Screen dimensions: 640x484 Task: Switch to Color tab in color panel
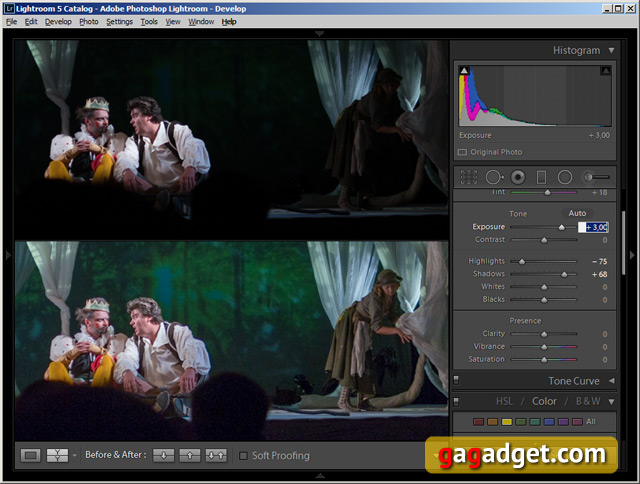coord(544,402)
